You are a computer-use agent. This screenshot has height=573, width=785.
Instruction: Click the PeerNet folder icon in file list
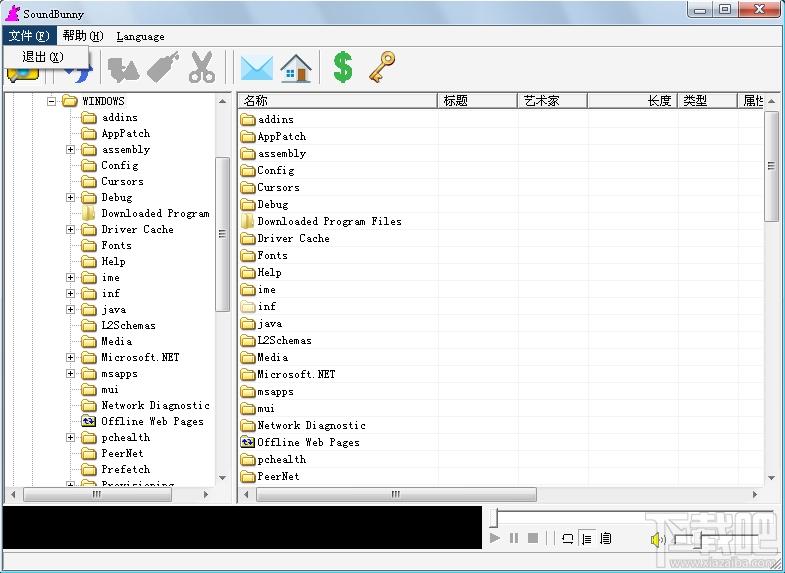pyautogui.click(x=248, y=476)
